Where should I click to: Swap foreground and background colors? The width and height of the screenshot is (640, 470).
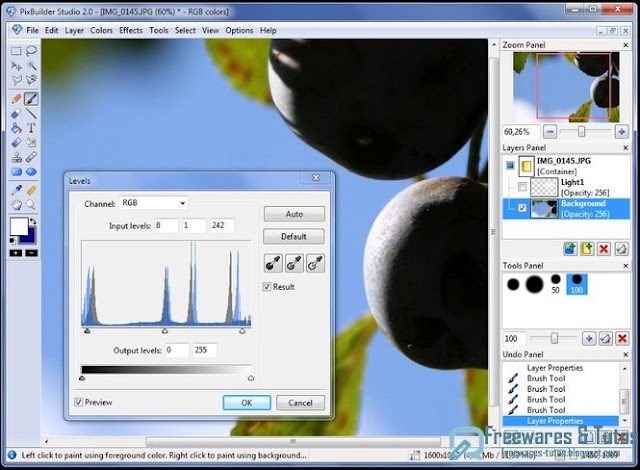point(33,222)
